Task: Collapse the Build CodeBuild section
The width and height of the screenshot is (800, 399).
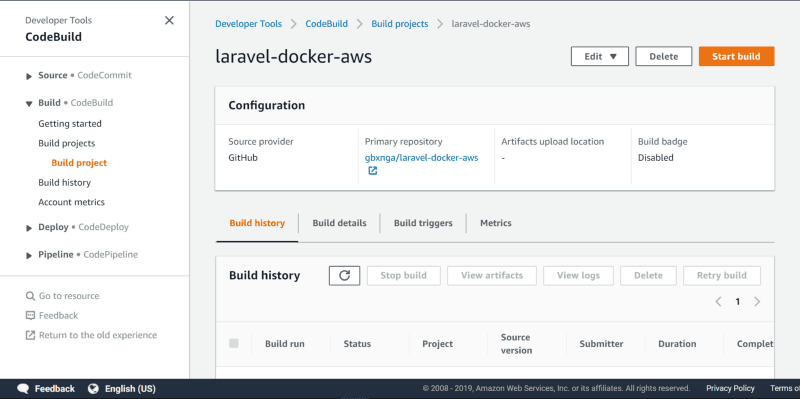Action: [x=29, y=104]
